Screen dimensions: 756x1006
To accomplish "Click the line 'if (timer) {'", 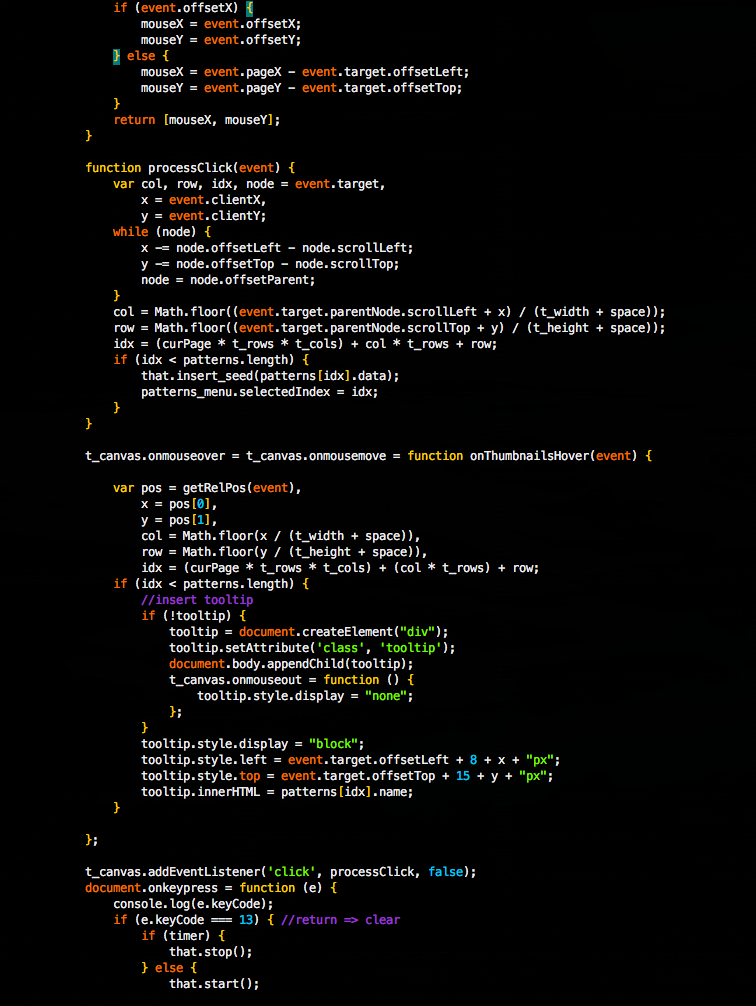I will (183, 936).
